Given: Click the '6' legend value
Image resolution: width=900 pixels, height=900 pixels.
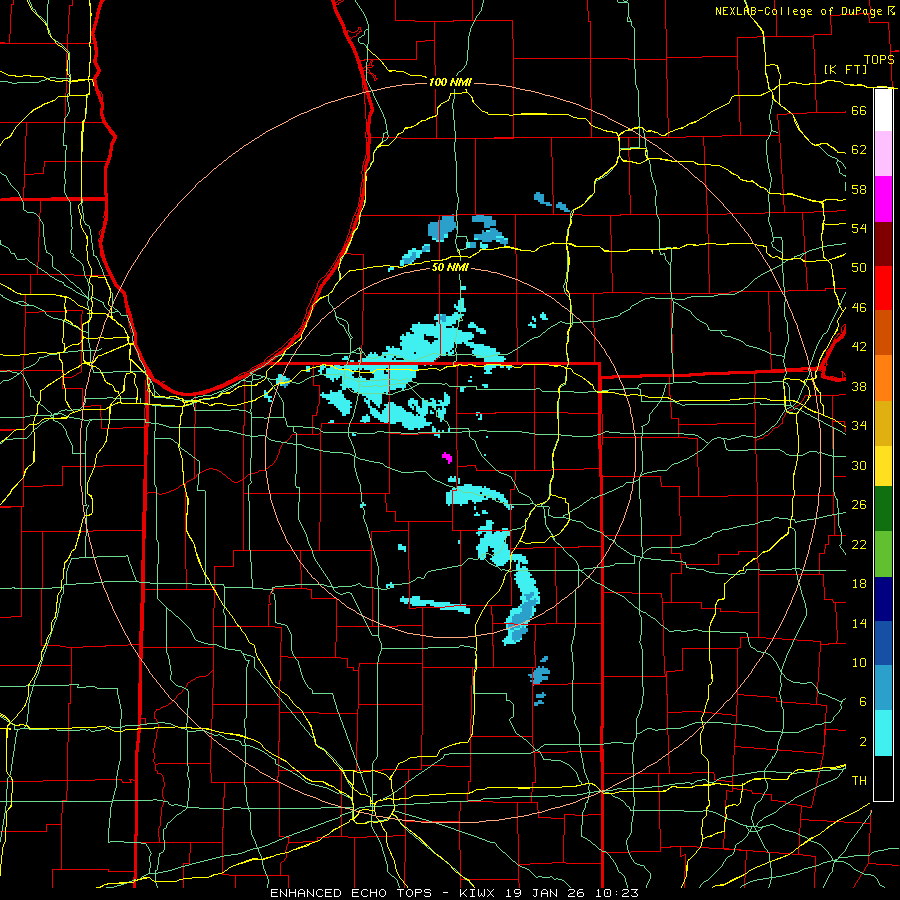Looking at the screenshot, I should (862, 701).
